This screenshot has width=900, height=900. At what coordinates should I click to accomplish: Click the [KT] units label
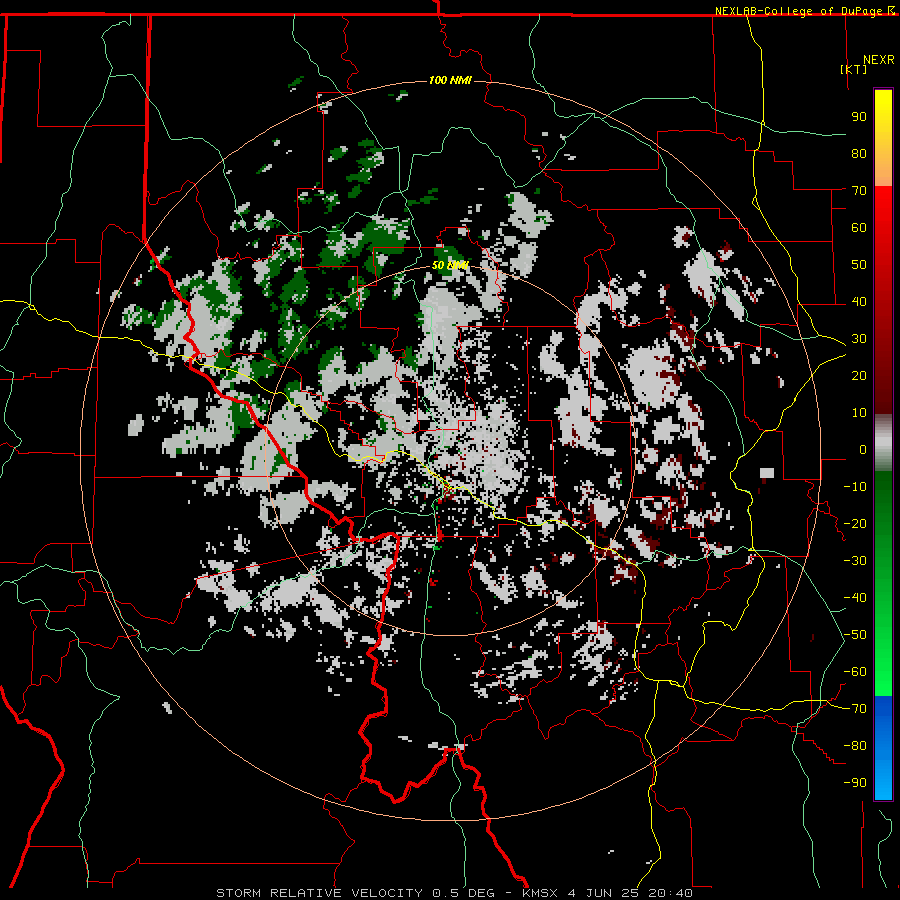[854, 69]
